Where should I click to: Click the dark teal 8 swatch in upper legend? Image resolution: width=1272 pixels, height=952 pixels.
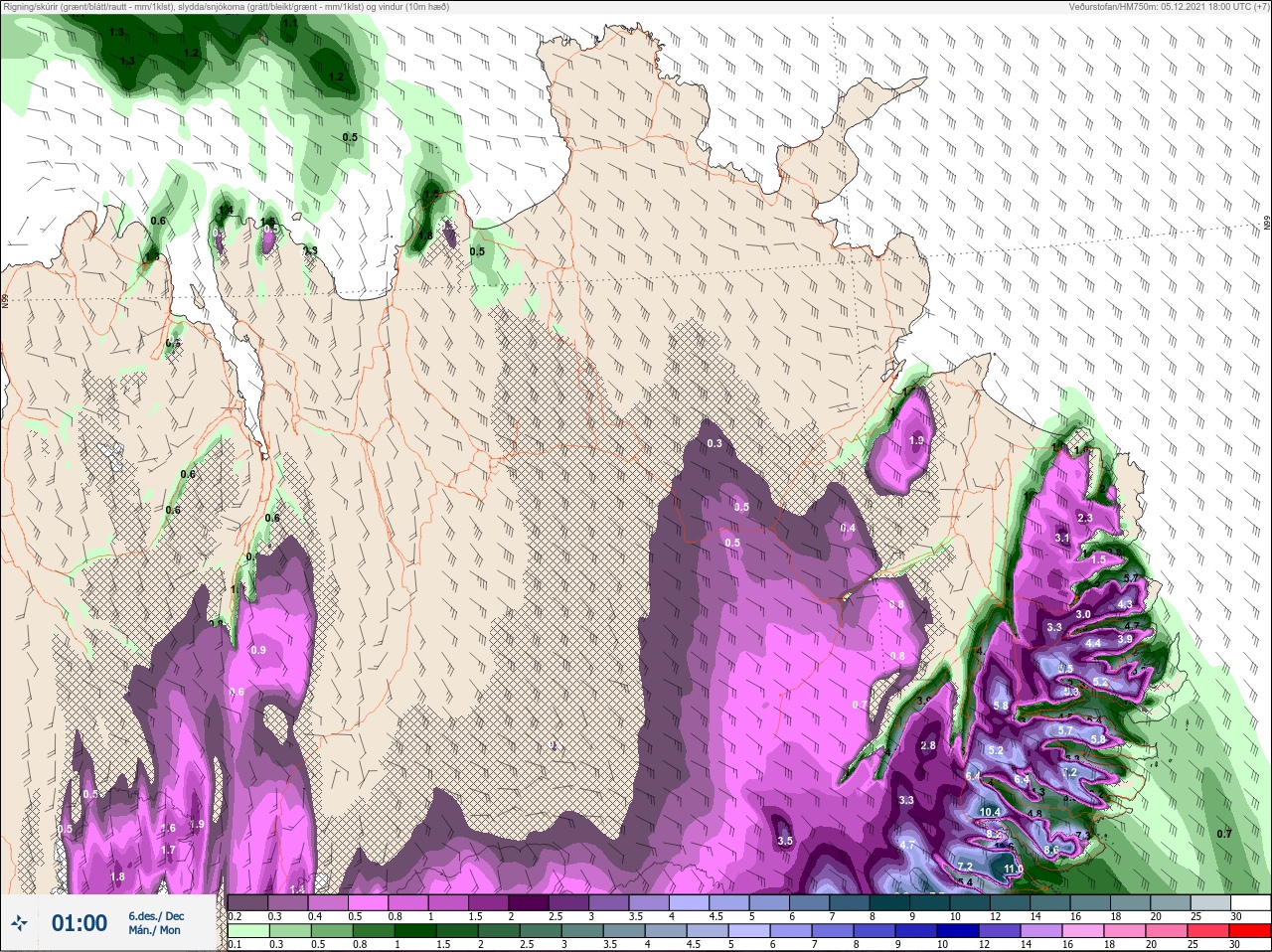(890, 902)
